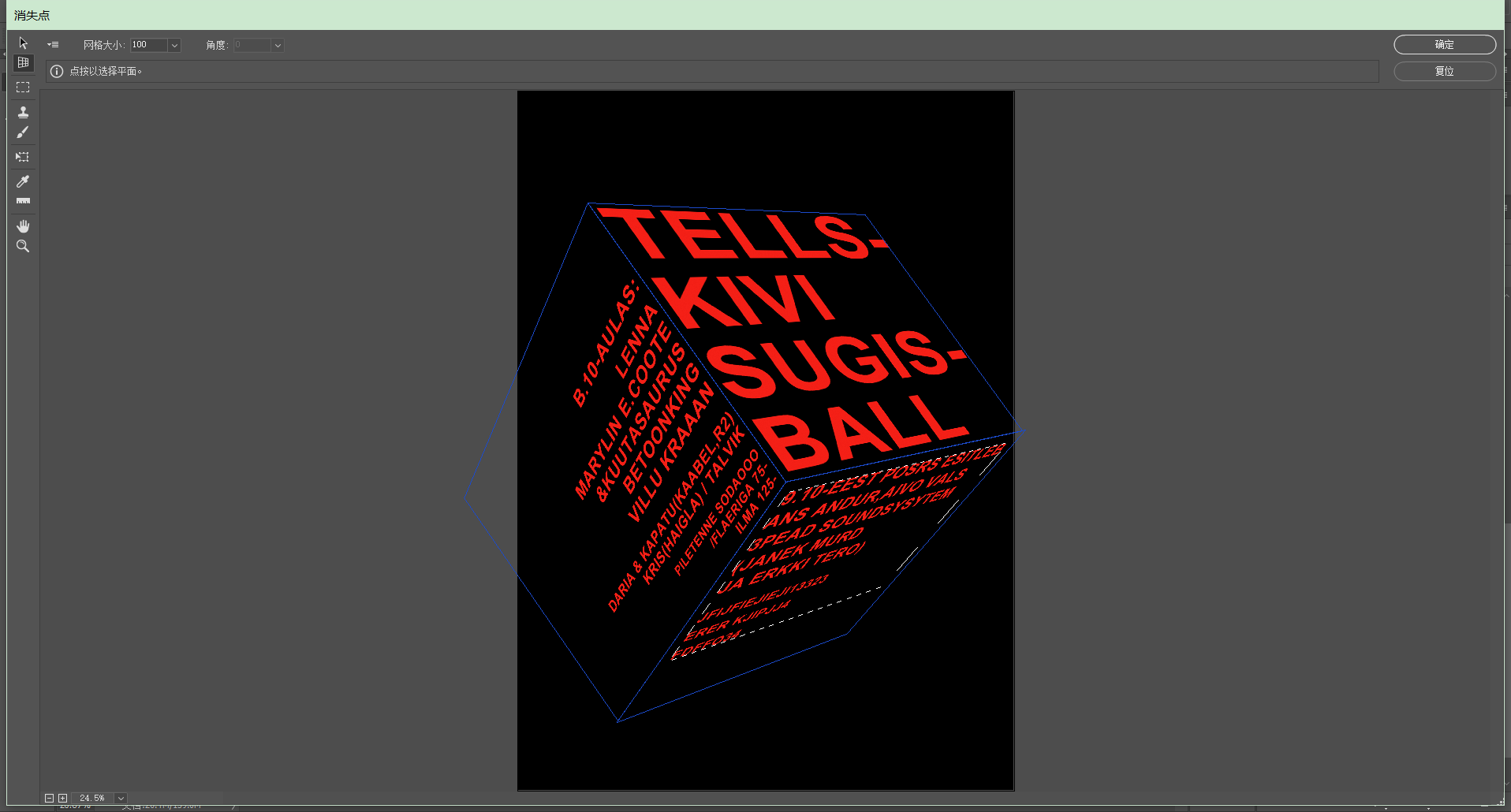Click the 网格大小 label
The image size is (1511, 812).
[x=104, y=45]
